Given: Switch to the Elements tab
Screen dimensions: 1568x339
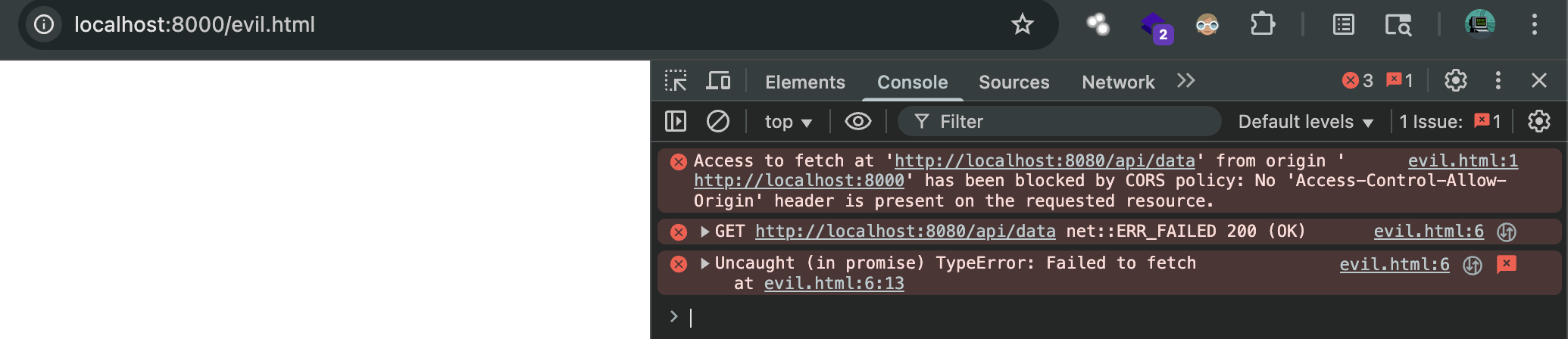Looking at the screenshot, I should pyautogui.click(x=804, y=82).
